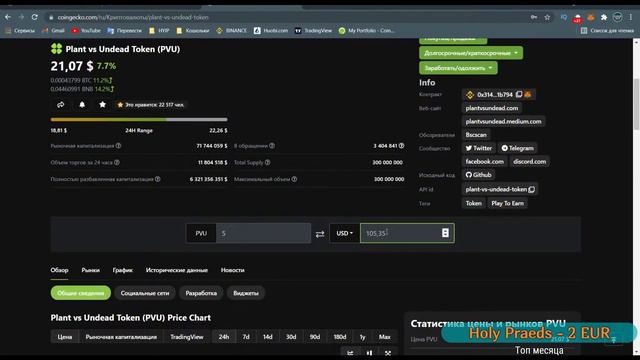Set chart range to 30d

tap(291, 337)
